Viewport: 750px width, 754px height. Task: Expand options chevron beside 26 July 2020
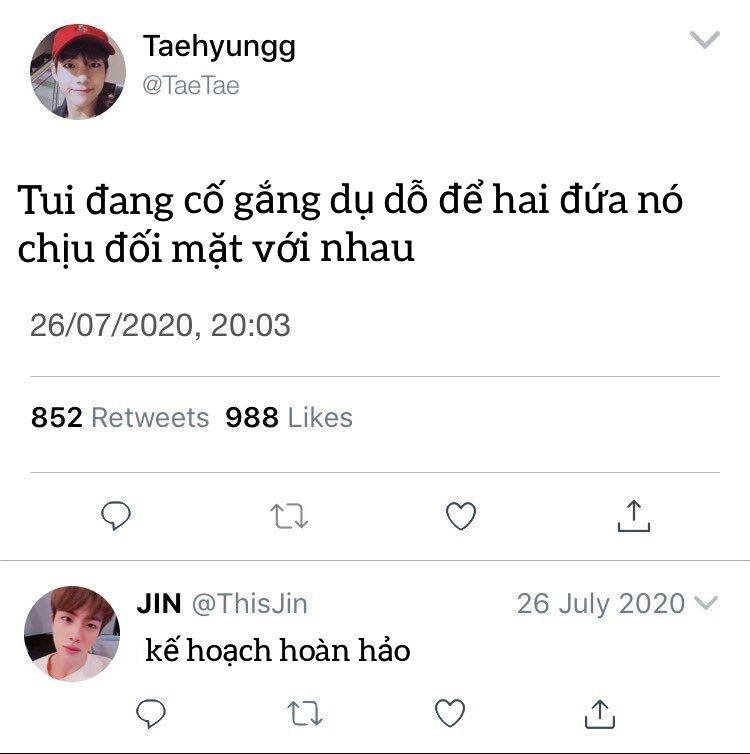[x=706, y=603]
